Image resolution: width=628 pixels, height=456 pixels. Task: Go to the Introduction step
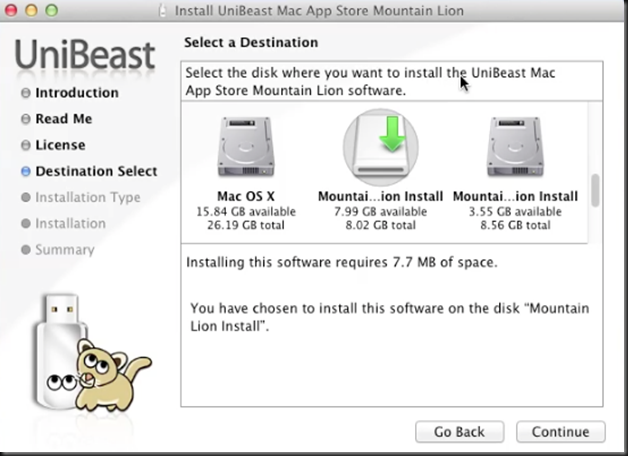pos(76,93)
